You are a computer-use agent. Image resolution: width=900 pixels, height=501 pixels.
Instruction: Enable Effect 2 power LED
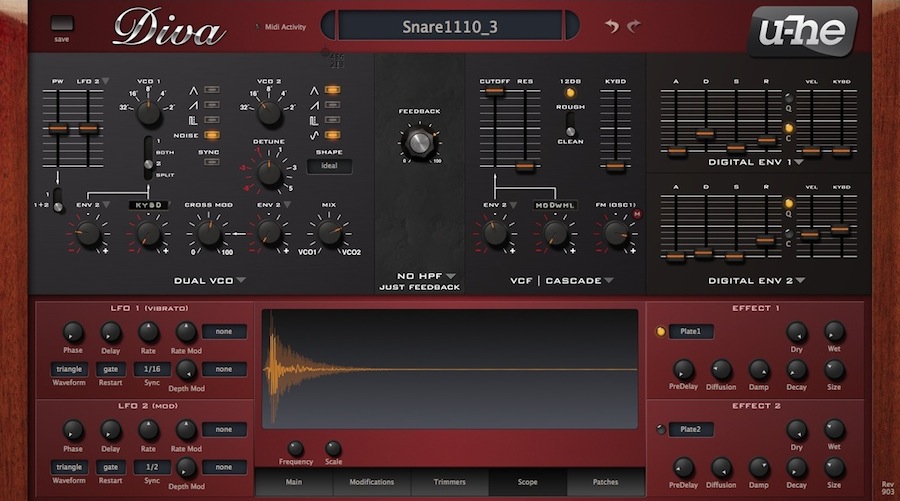(x=661, y=429)
